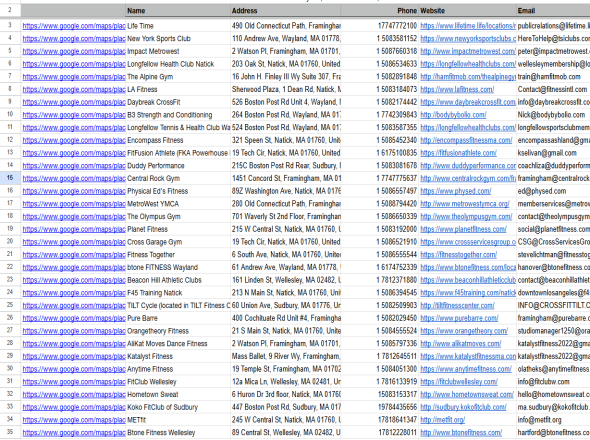Open the metrowestymca.org website link
The width and height of the screenshot is (590, 440).
click(465, 204)
